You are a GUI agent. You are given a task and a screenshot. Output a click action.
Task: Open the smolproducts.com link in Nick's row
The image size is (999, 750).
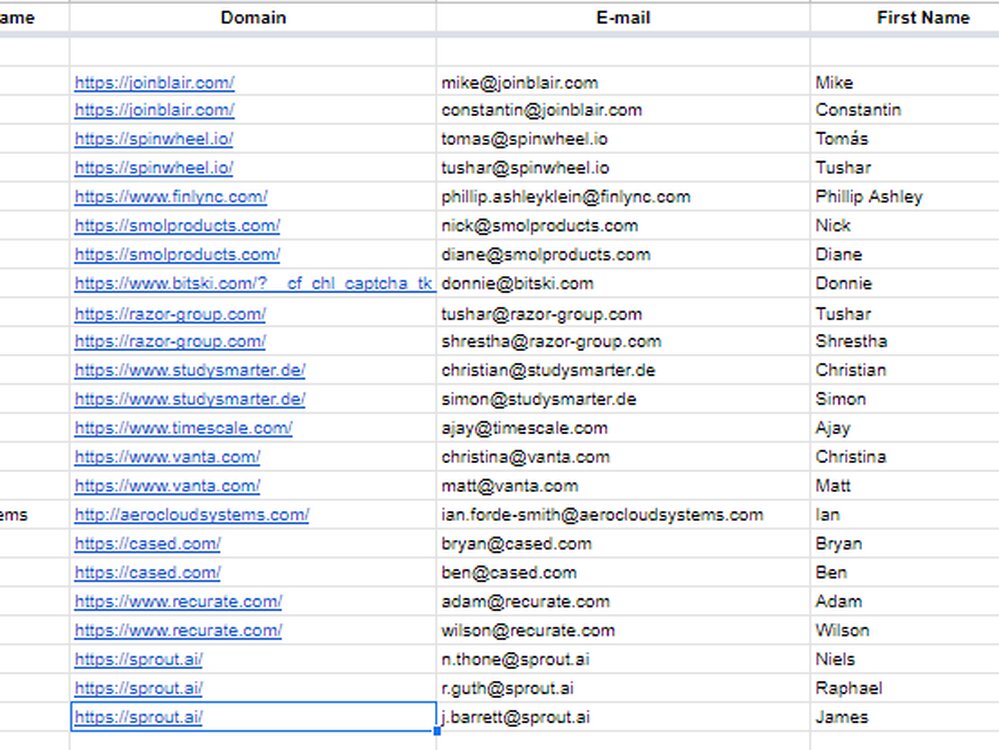point(177,226)
